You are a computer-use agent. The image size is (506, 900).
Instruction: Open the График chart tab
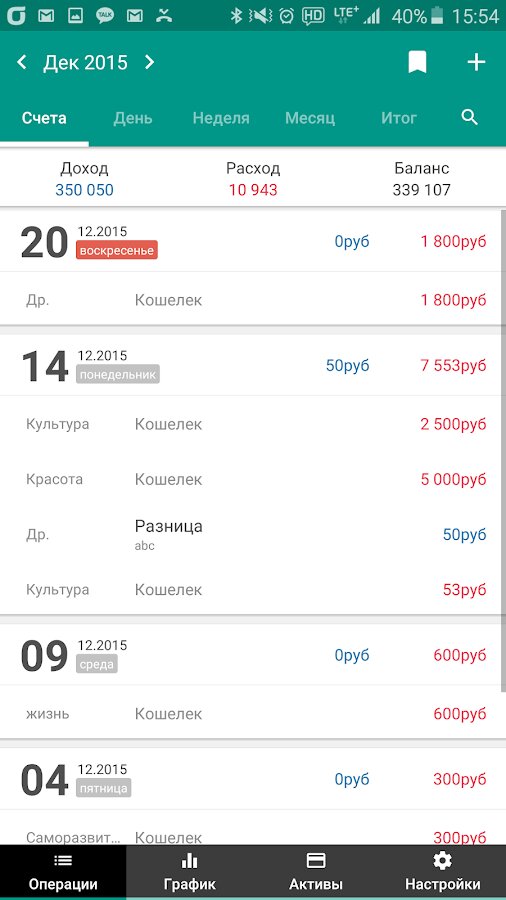pos(189,872)
